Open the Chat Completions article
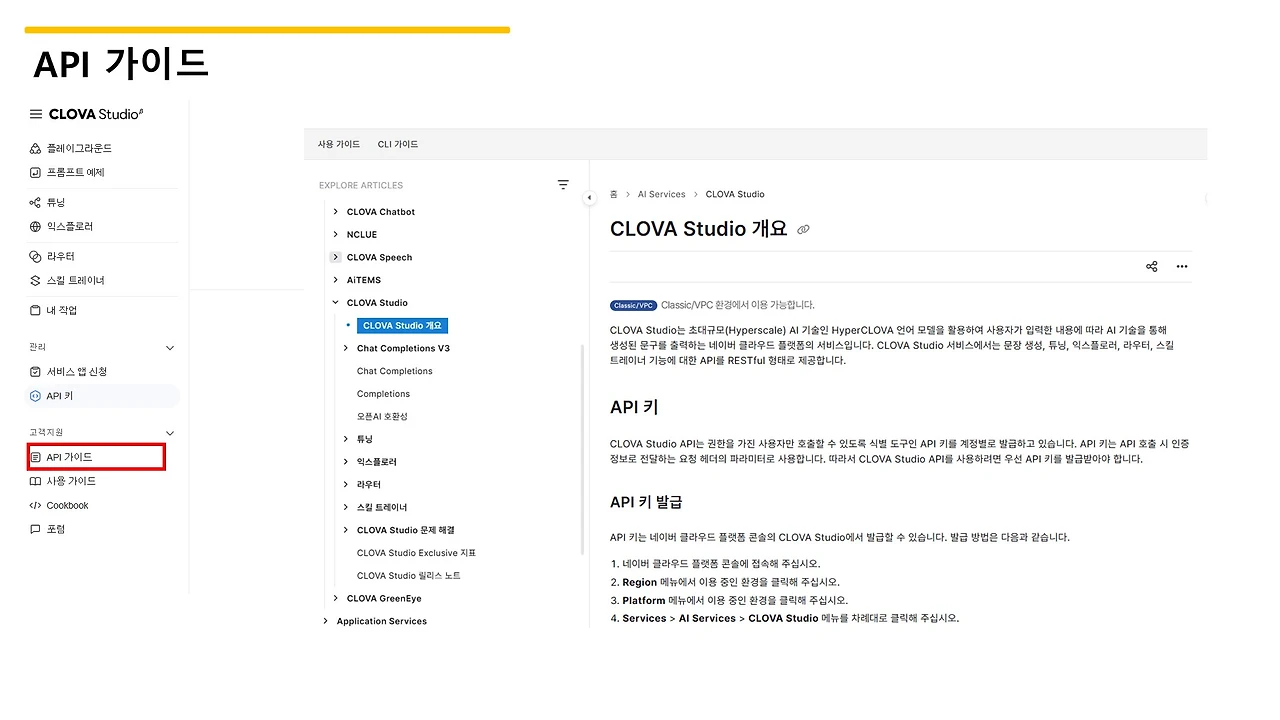1280x720 pixels. coord(395,371)
